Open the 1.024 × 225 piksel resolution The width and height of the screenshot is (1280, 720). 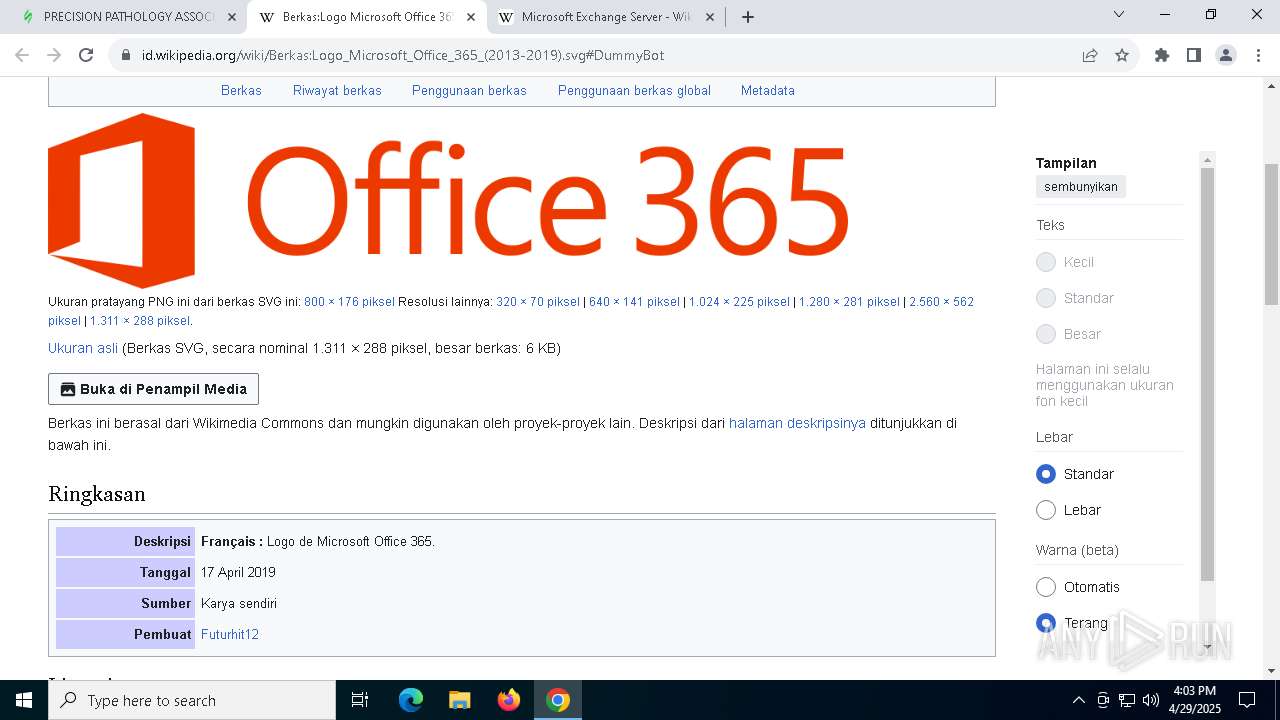click(739, 301)
